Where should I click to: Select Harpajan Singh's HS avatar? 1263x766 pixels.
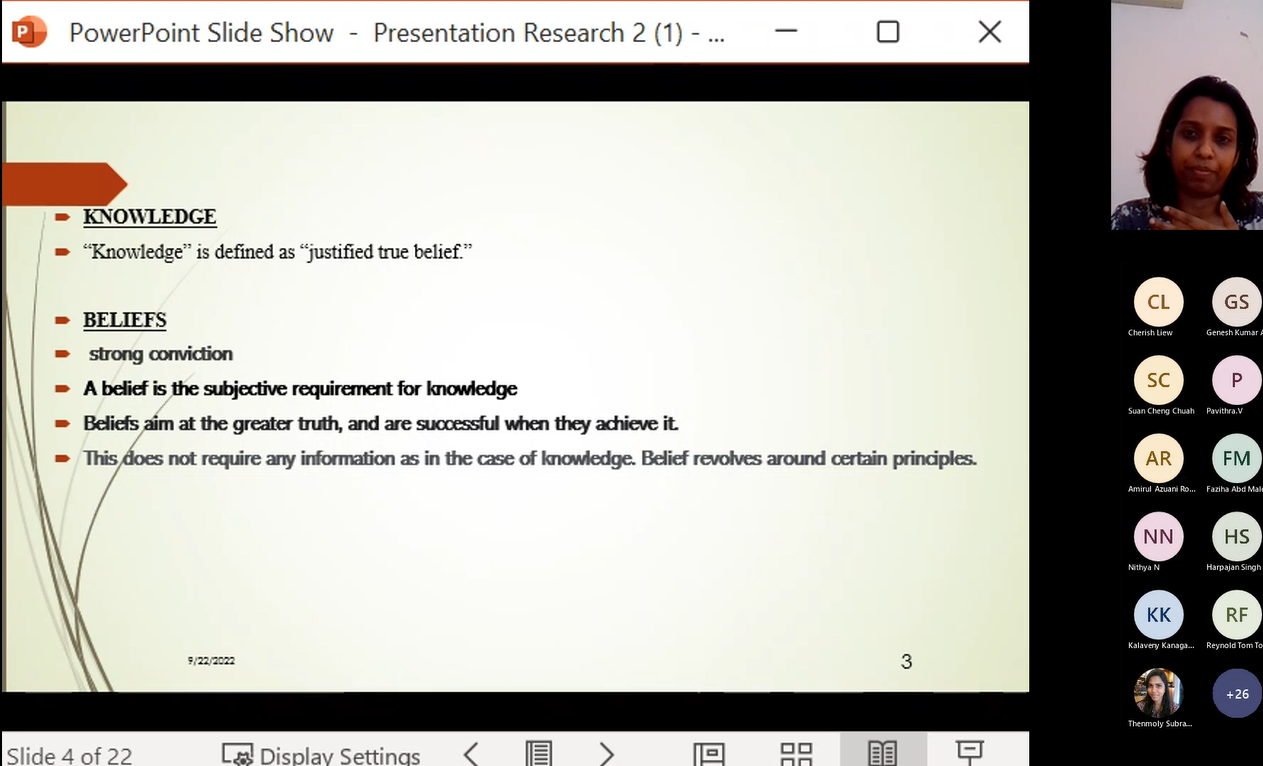point(1237,537)
